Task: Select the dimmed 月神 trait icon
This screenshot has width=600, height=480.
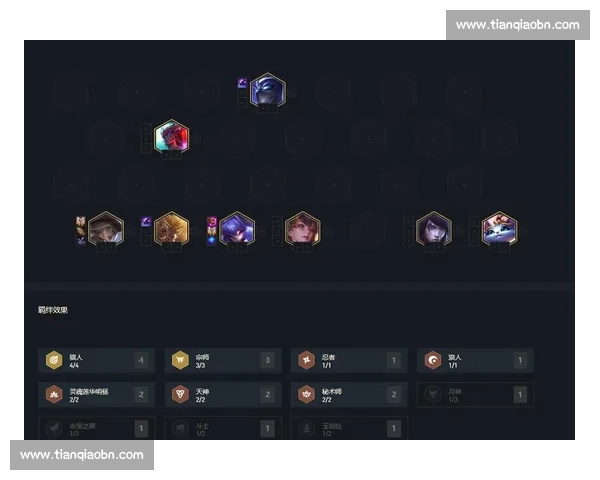Action: [433, 394]
